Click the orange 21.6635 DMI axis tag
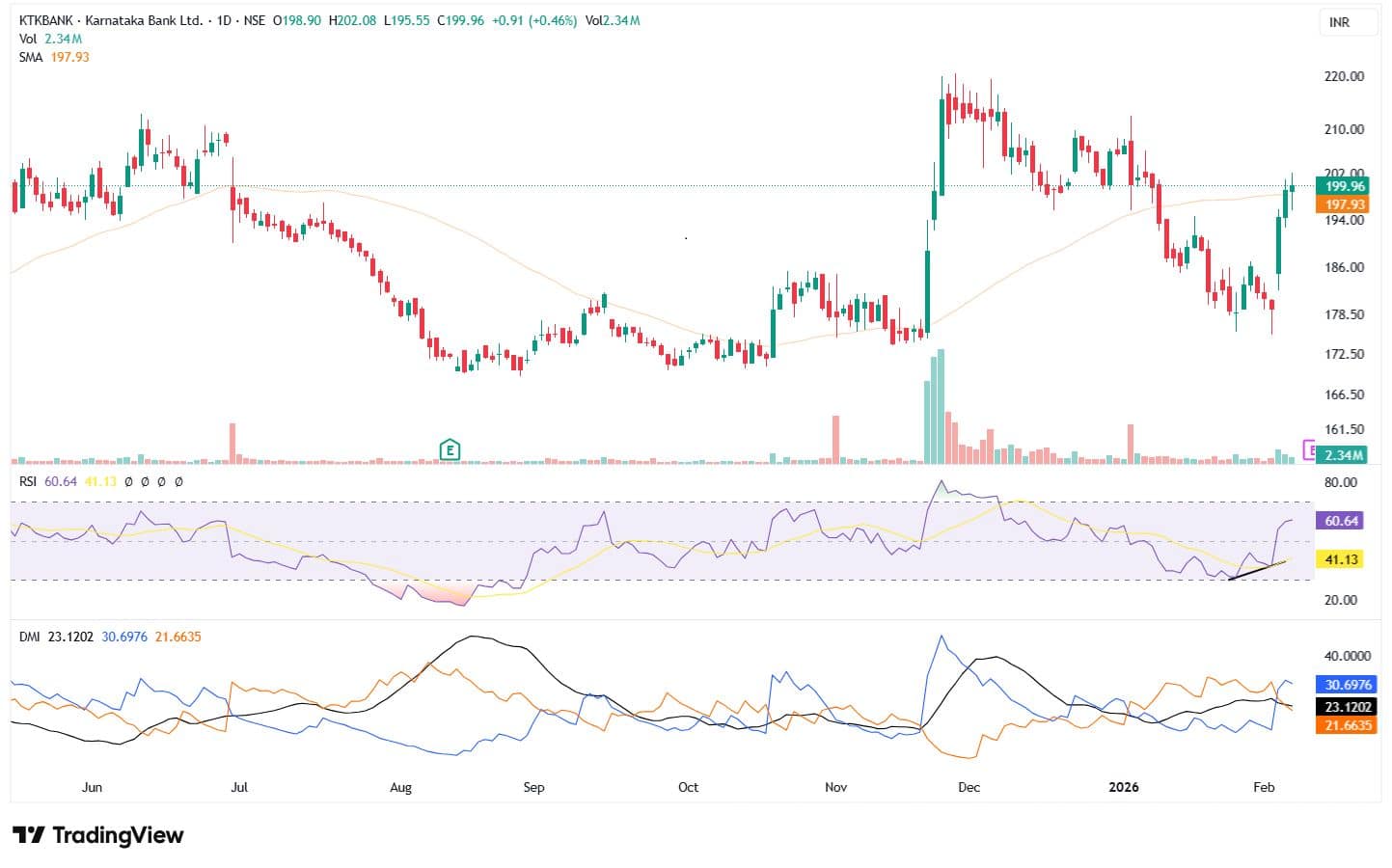 (x=1346, y=725)
